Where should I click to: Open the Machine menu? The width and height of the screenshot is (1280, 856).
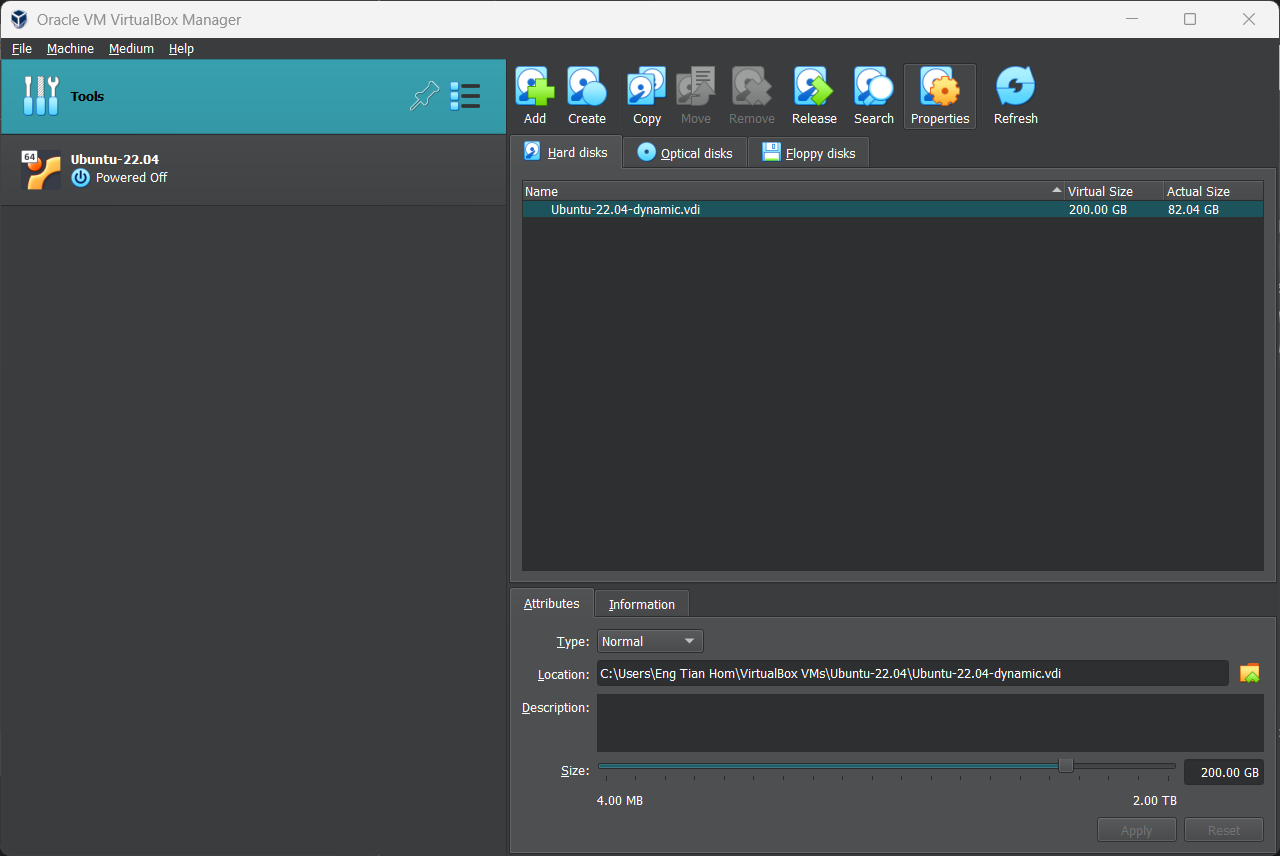(x=70, y=48)
